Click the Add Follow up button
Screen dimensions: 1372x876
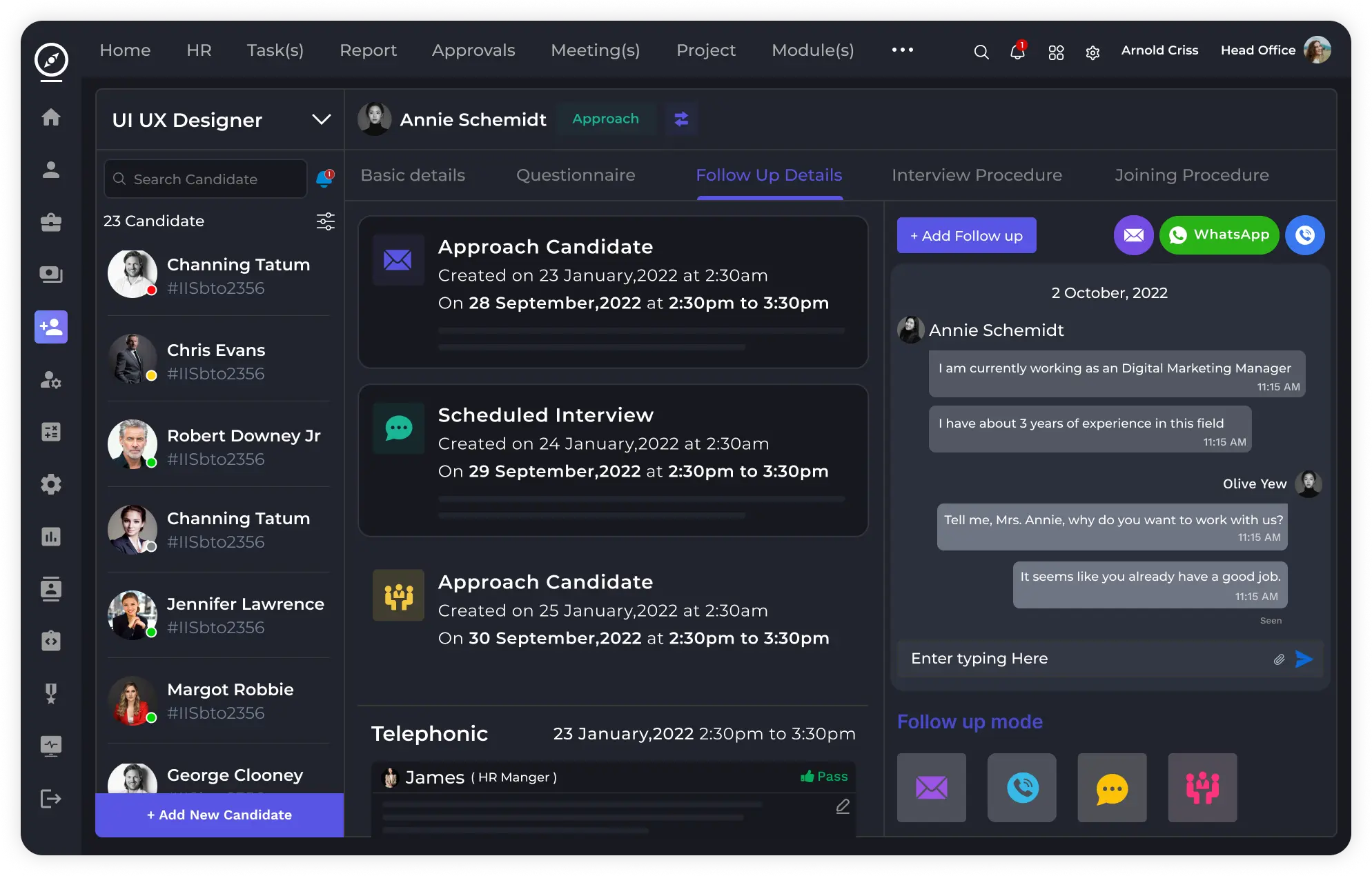pos(966,236)
